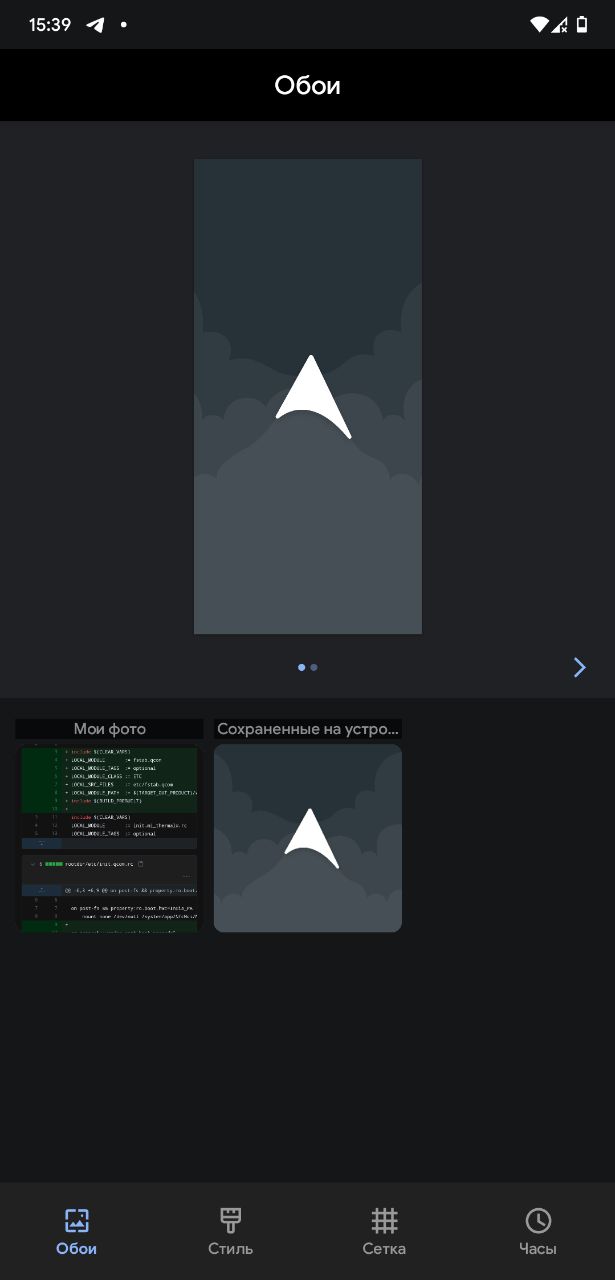Tap the Сохраненные на устро… label

coord(308,729)
